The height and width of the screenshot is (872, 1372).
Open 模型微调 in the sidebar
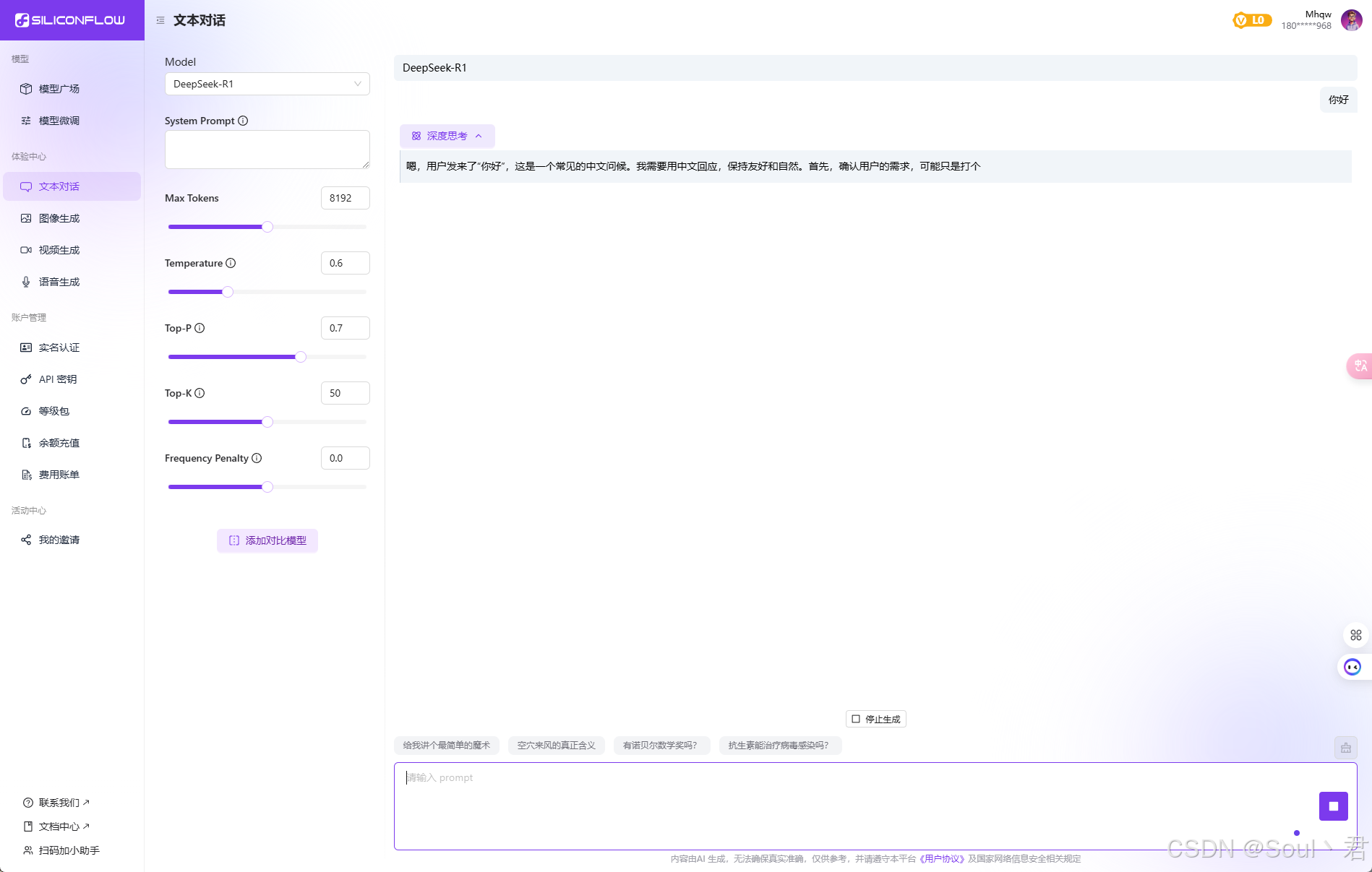click(x=72, y=121)
